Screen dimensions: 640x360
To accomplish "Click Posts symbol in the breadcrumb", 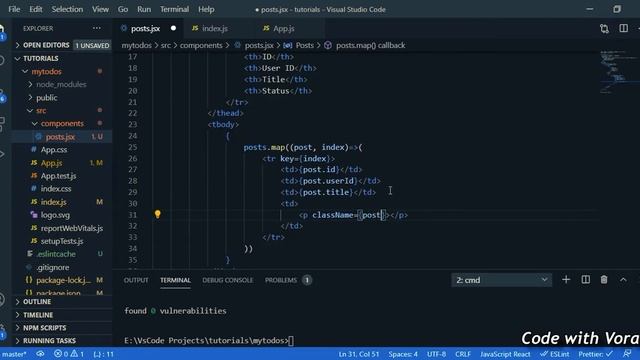I will [304, 45].
